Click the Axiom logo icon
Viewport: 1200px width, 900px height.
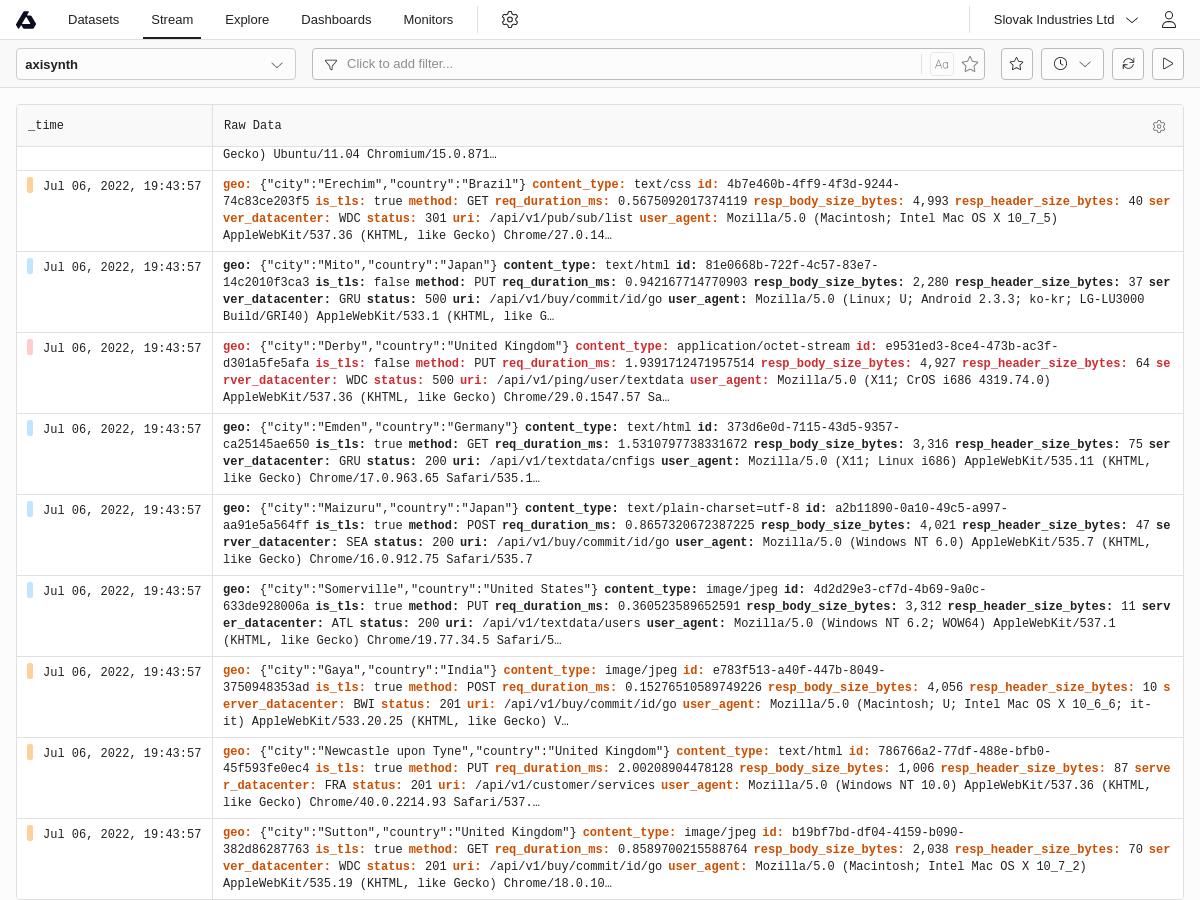[26, 20]
